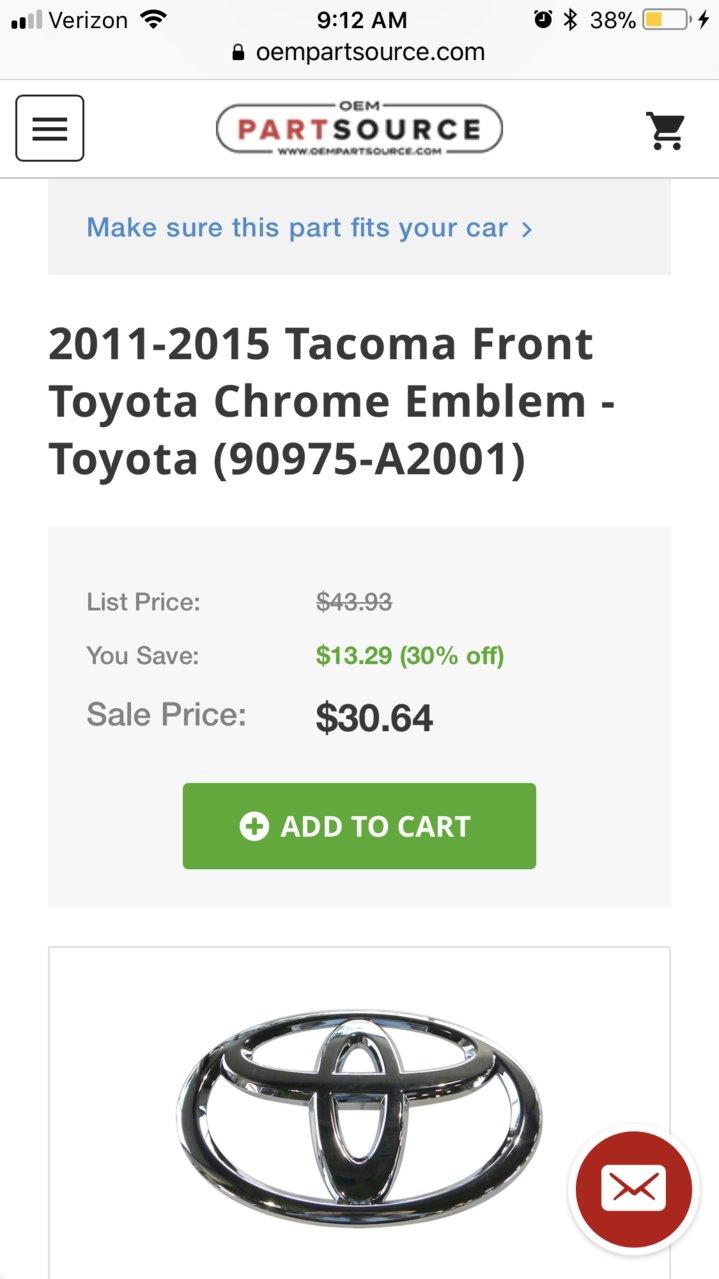Open the red mail contact bubble
This screenshot has width=719, height=1279.
[x=632, y=1189]
